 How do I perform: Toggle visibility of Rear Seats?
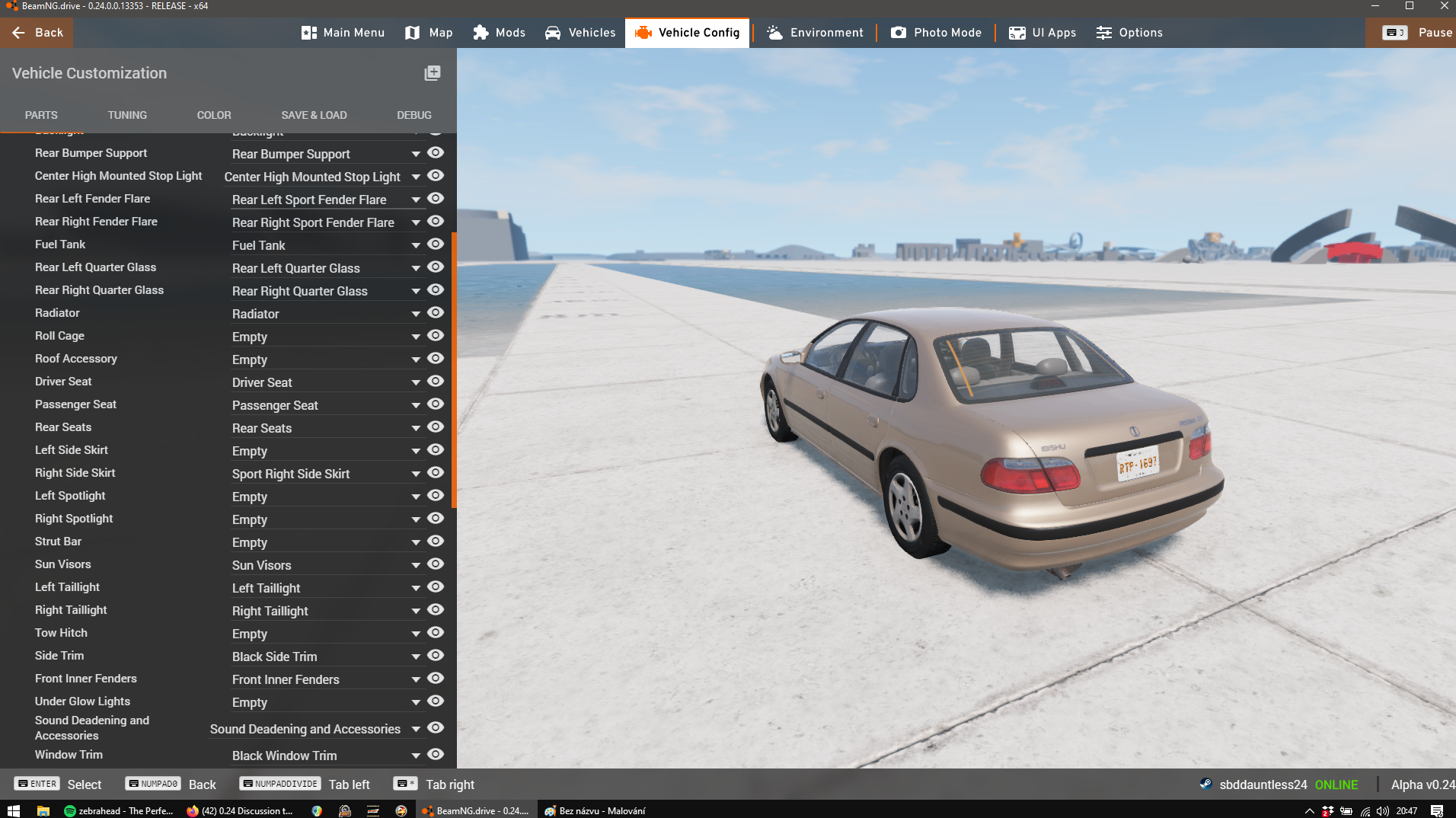(436, 427)
